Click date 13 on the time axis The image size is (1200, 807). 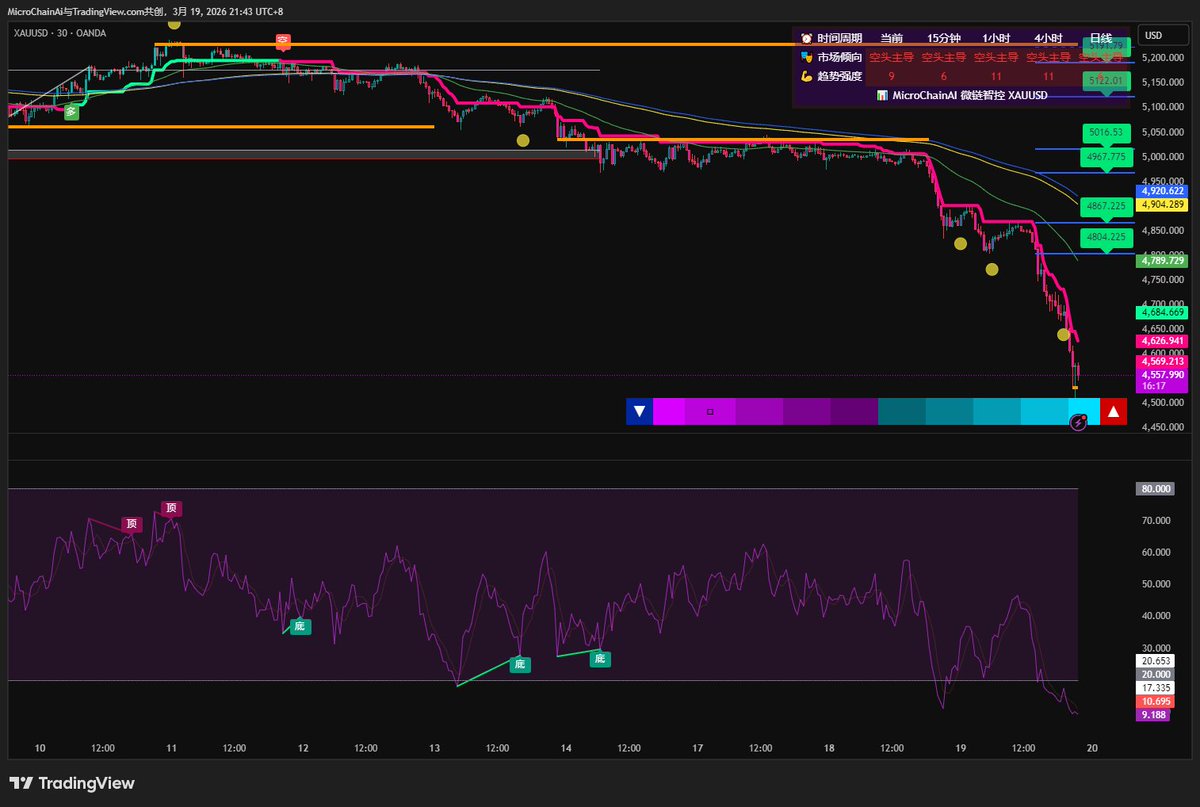pos(435,748)
